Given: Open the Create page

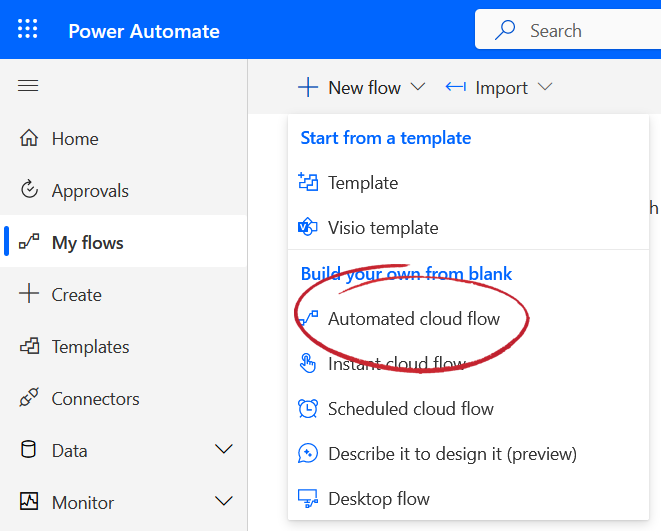Looking at the screenshot, I should [77, 295].
